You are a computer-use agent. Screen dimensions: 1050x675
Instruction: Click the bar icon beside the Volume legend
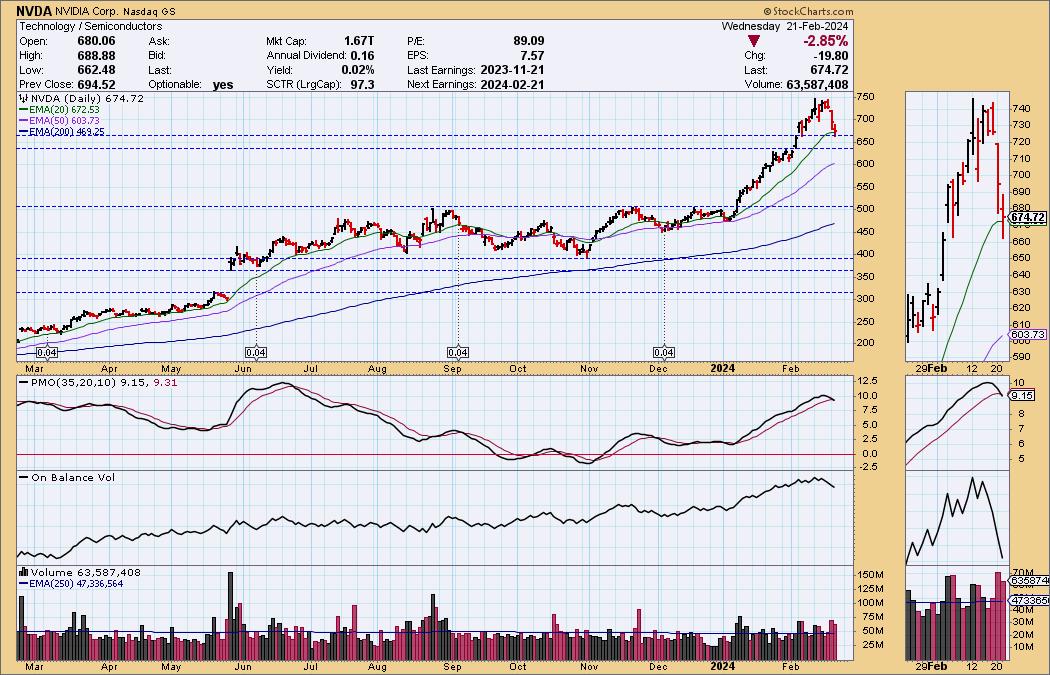pos(23,572)
